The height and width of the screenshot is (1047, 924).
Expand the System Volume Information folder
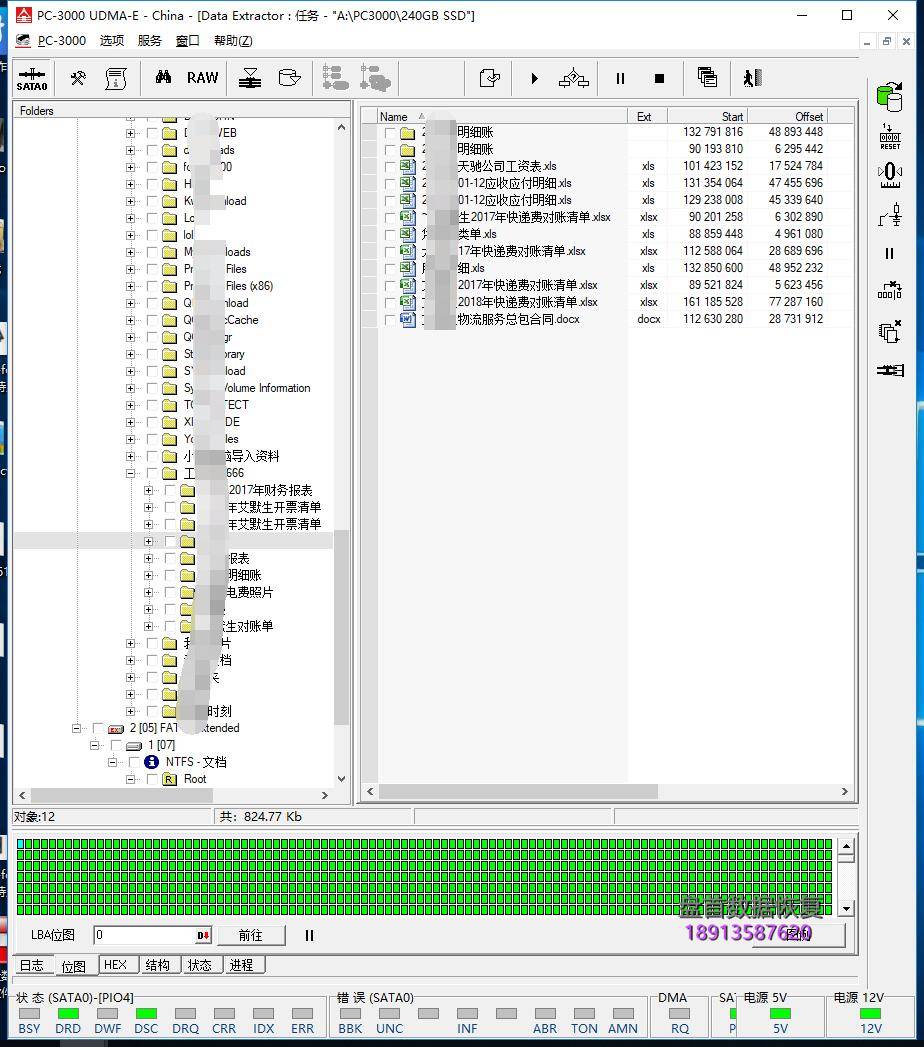click(x=130, y=388)
